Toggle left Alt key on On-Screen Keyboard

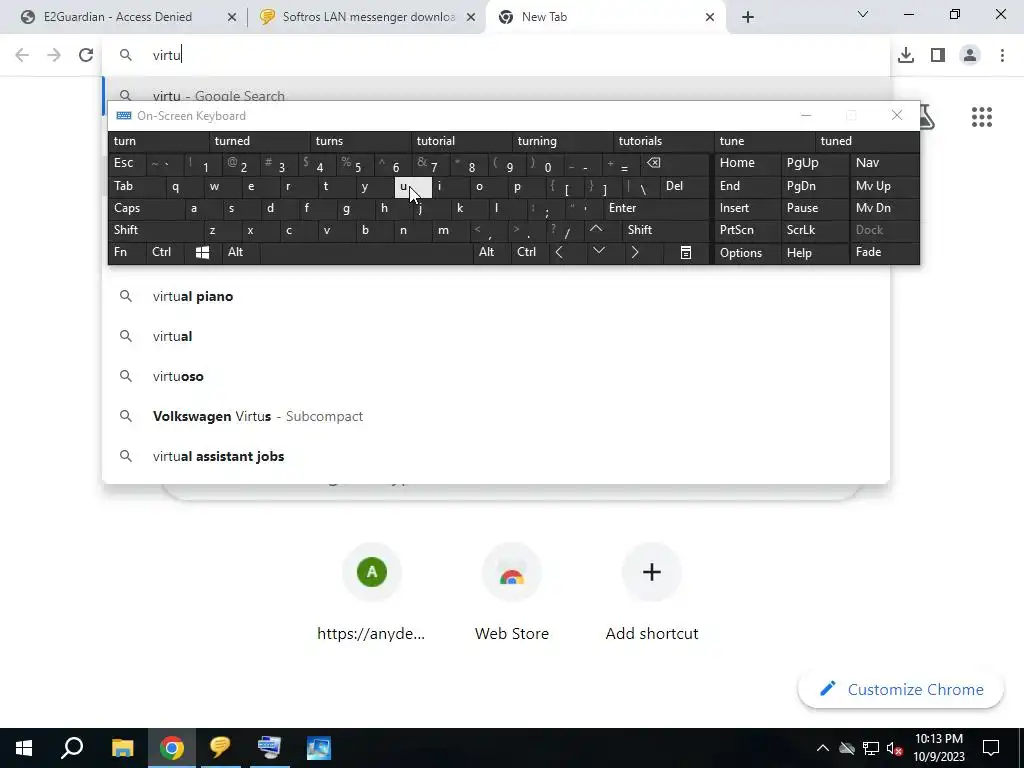point(241,252)
